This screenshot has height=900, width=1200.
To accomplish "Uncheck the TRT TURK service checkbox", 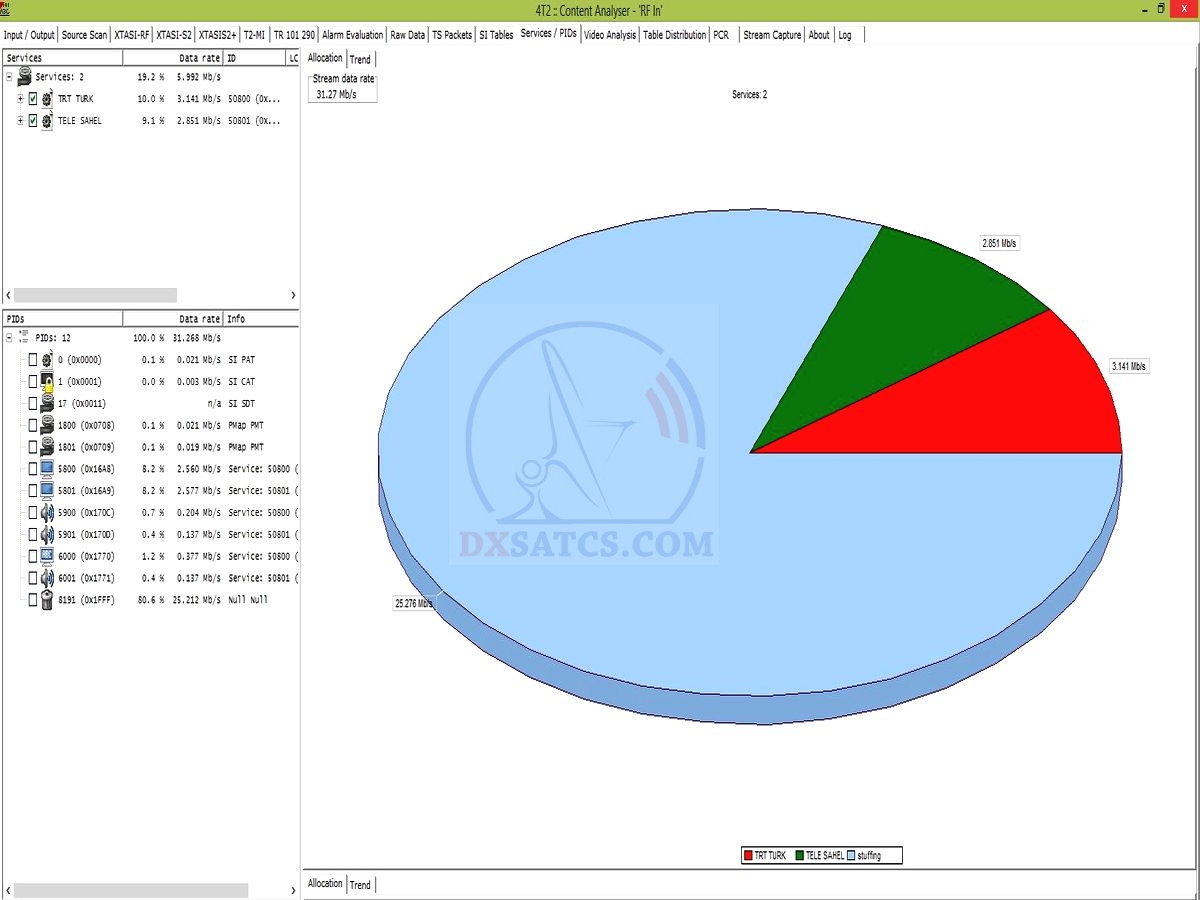I will [33, 99].
